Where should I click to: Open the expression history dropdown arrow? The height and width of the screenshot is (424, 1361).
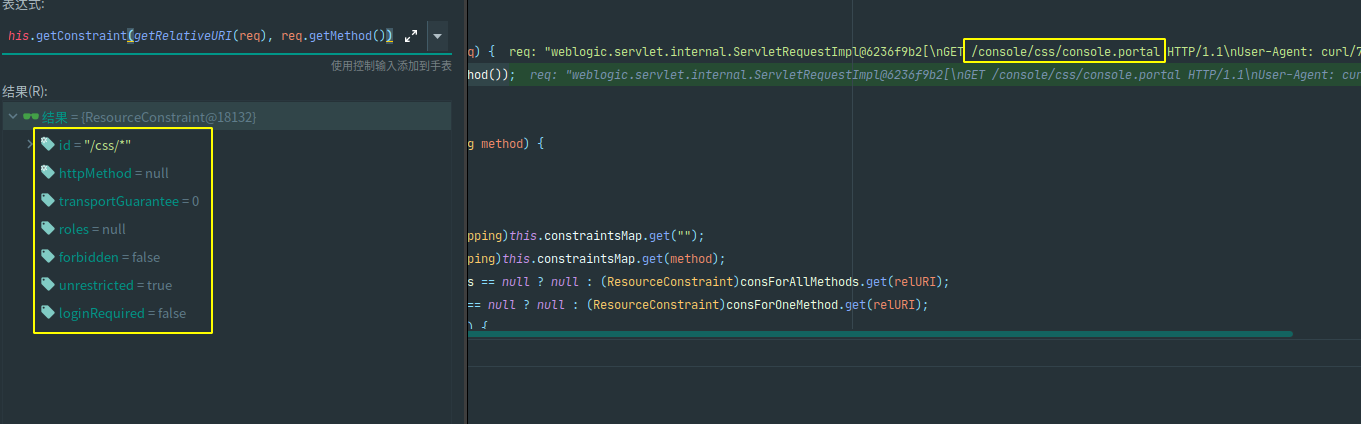[437, 36]
